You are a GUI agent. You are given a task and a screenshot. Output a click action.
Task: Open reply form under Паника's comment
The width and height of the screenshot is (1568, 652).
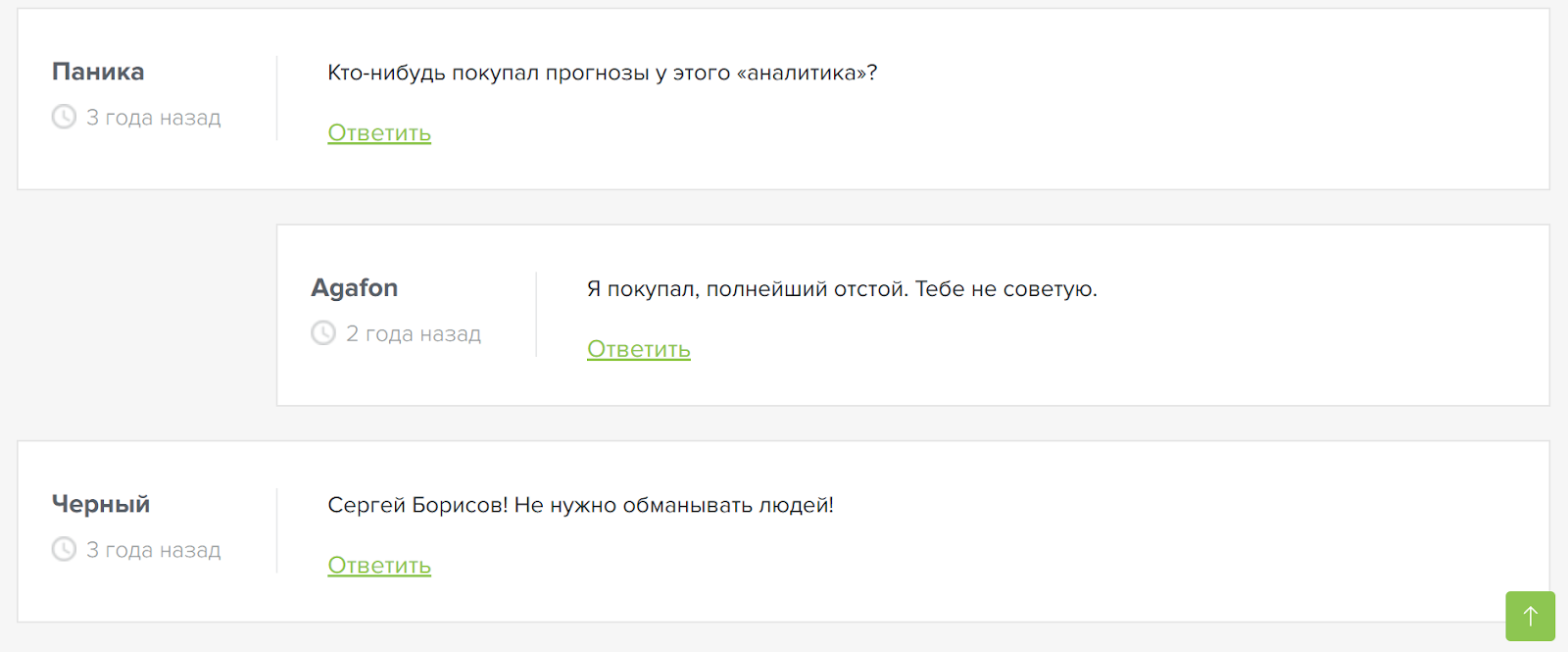click(378, 132)
